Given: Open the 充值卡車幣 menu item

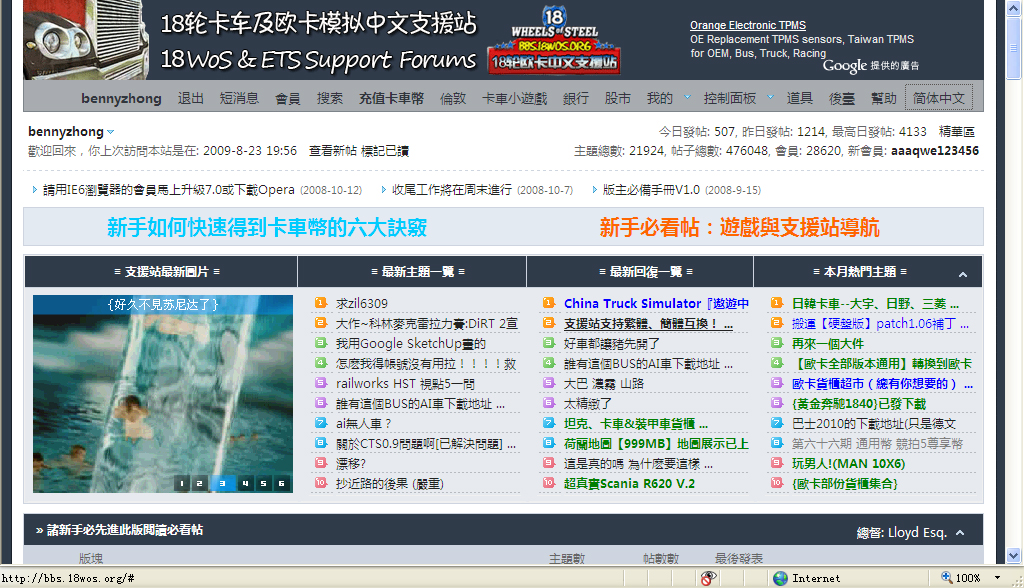Looking at the screenshot, I should (x=391, y=98).
